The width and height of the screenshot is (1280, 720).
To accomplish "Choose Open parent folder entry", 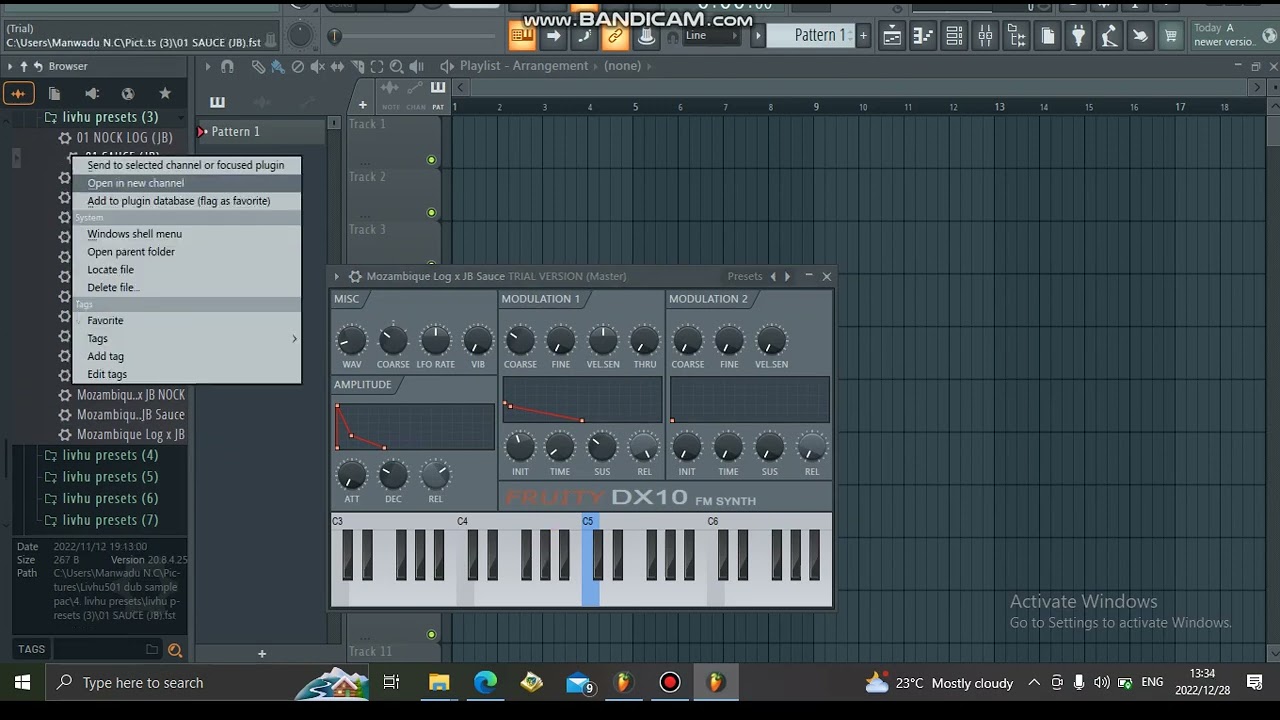I will click(x=186, y=252).
